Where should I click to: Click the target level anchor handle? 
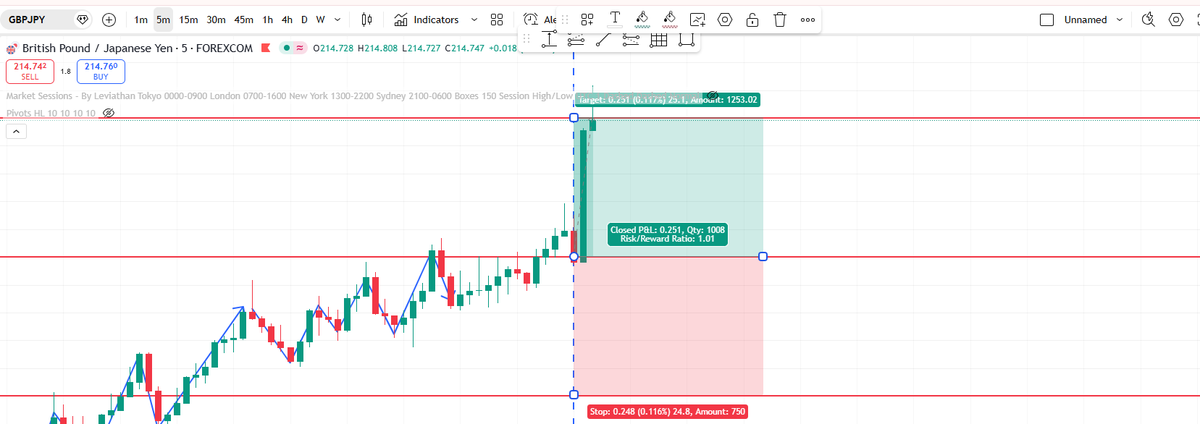(574, 118)
